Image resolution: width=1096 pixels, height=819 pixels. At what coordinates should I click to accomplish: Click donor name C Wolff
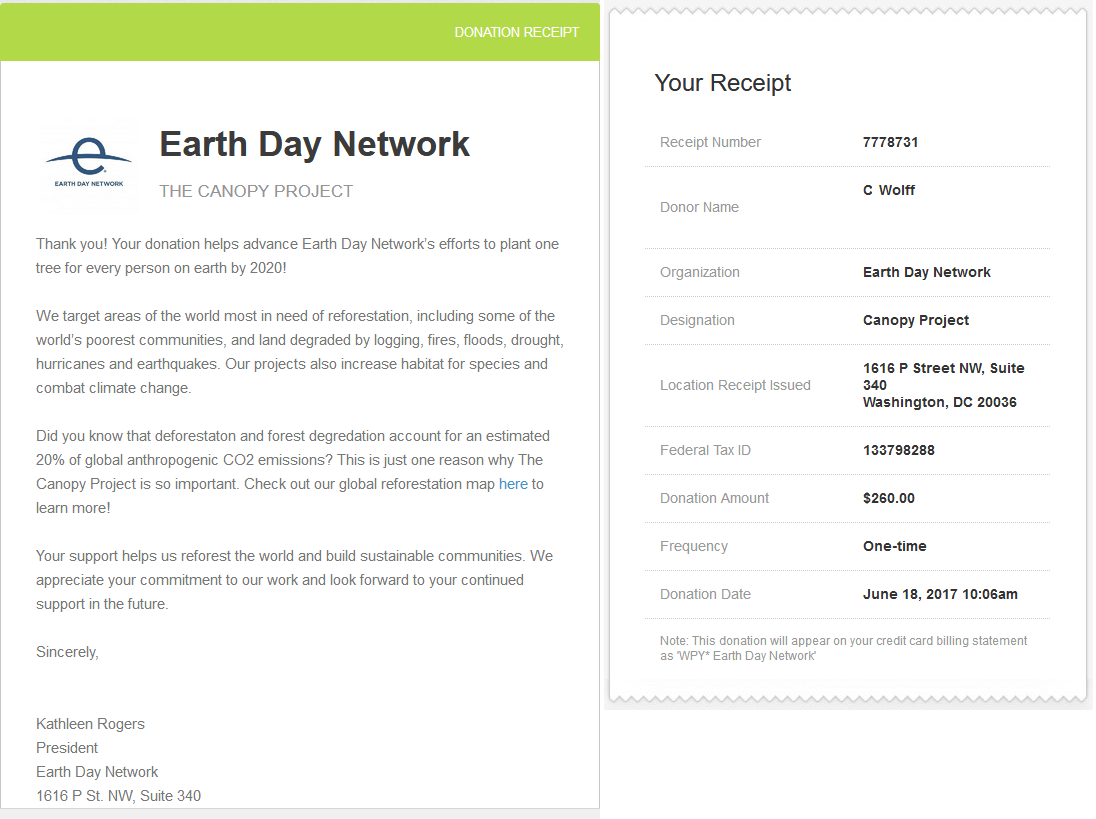(x=889, y=190)
